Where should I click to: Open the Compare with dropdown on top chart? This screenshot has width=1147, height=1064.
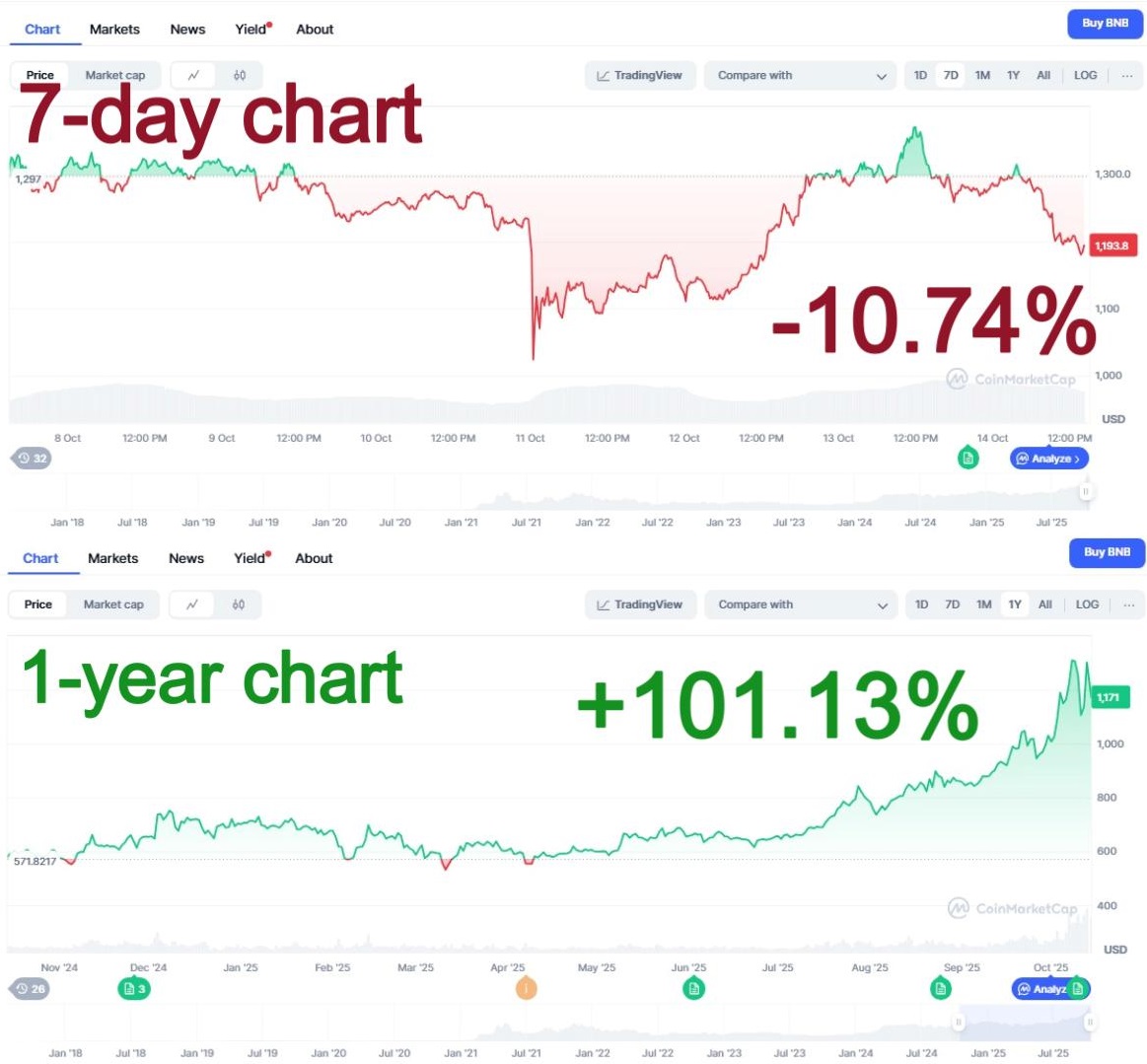click(799, 75)
